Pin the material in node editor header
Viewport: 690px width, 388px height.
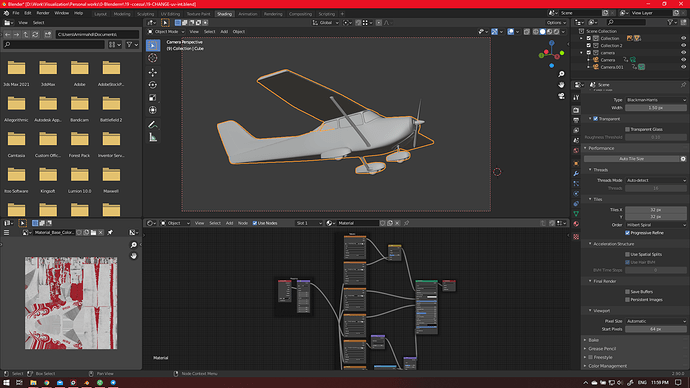(407, 223)
